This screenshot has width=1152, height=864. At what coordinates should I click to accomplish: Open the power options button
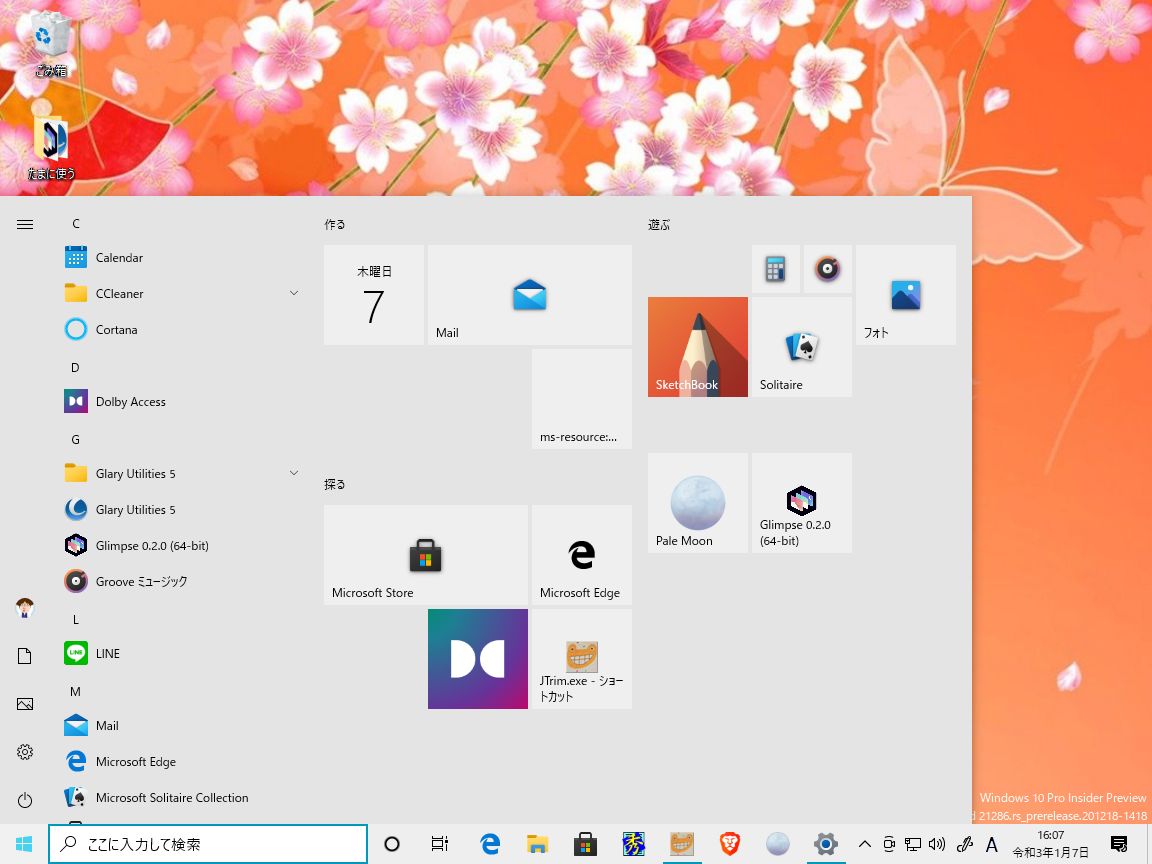coord(25,800)
